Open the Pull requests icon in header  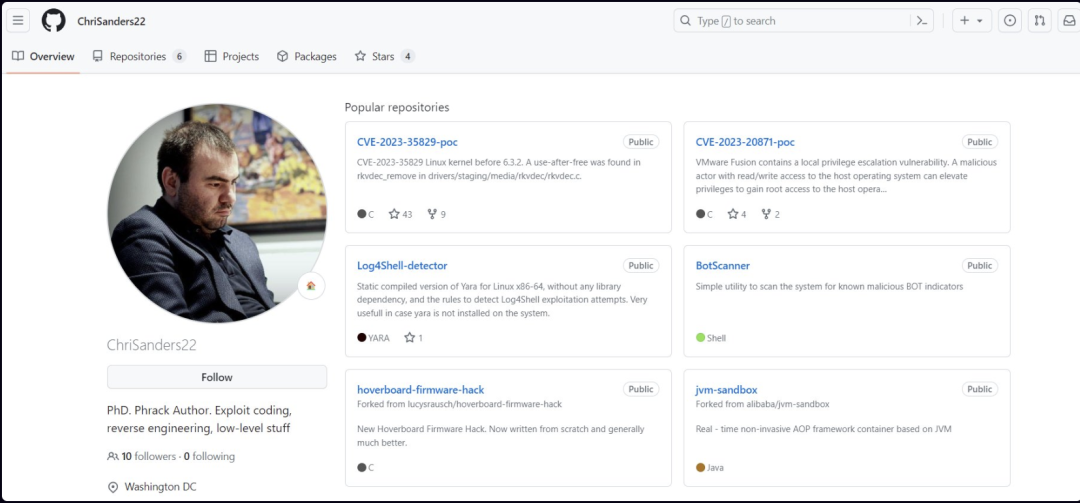[x=1039, y=21]
